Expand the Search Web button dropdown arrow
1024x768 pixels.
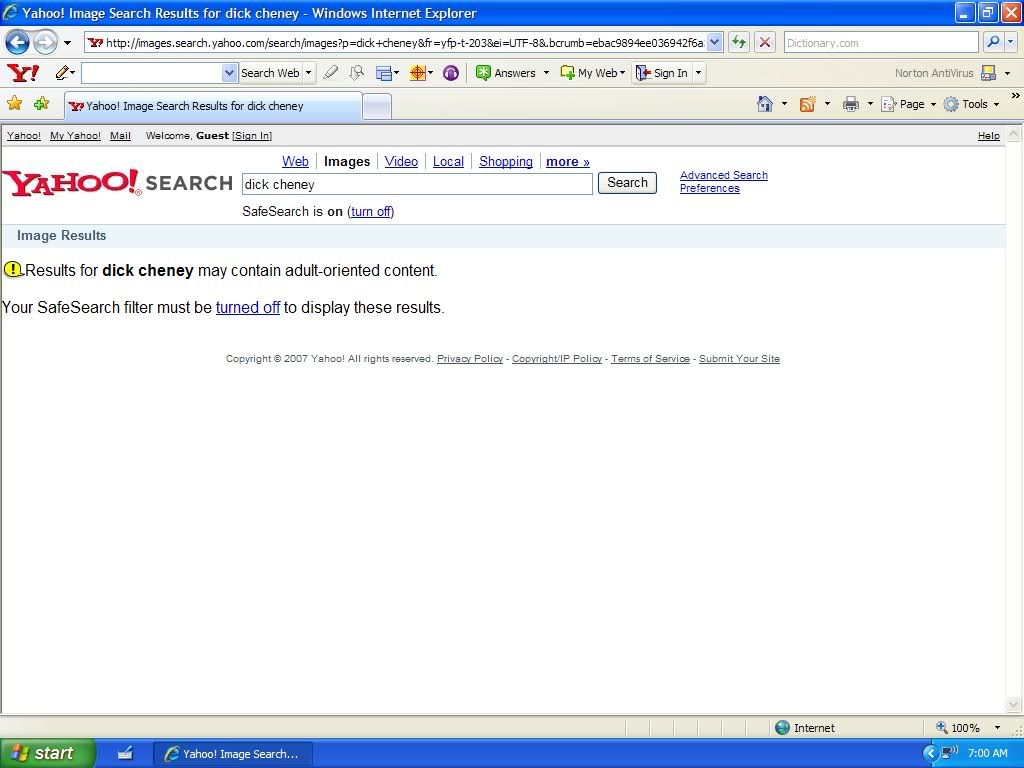pyautogui.click(x=308, y=72)
